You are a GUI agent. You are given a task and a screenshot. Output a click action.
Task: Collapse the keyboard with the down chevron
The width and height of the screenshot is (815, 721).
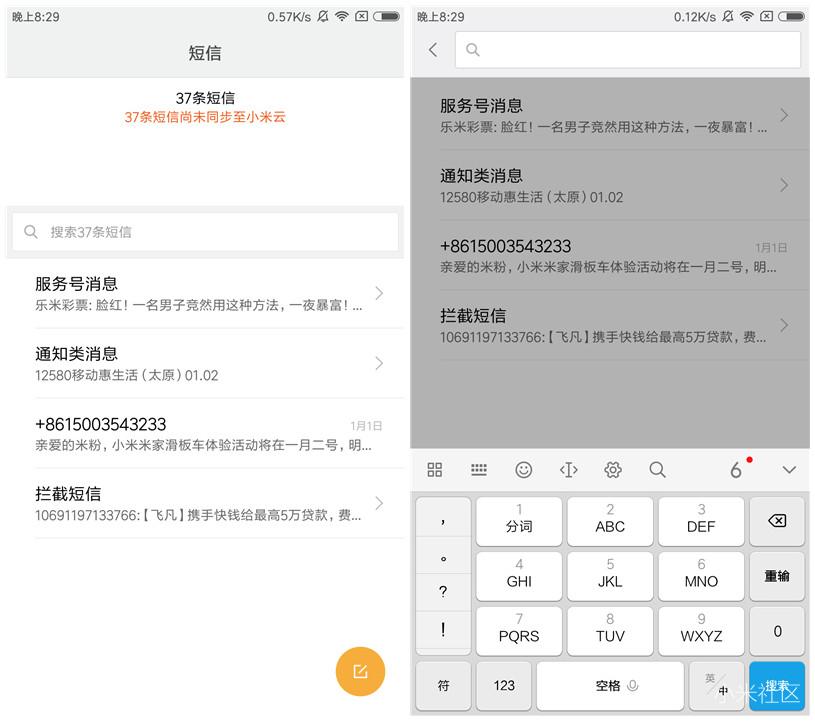pos(789,470)
